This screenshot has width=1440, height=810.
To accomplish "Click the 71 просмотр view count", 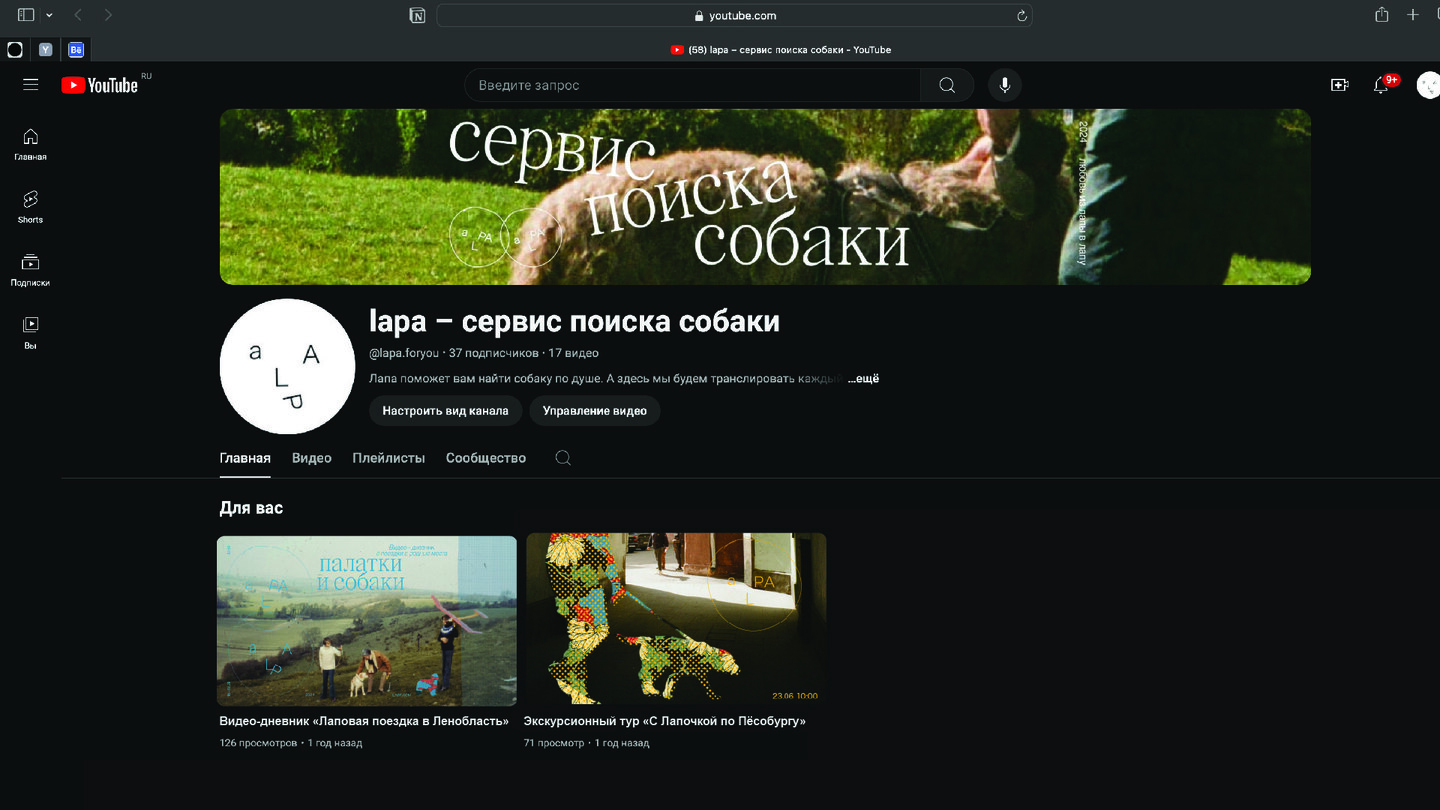I will pyautogui.click(x=554, y=743).
